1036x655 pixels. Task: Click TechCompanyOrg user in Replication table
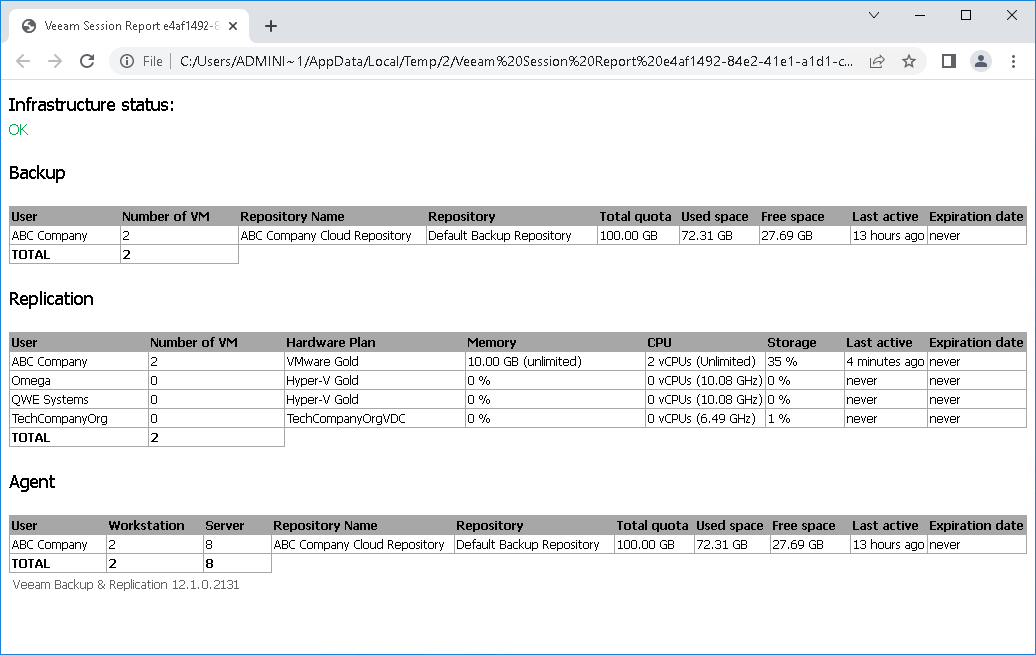tap(59, 418)
